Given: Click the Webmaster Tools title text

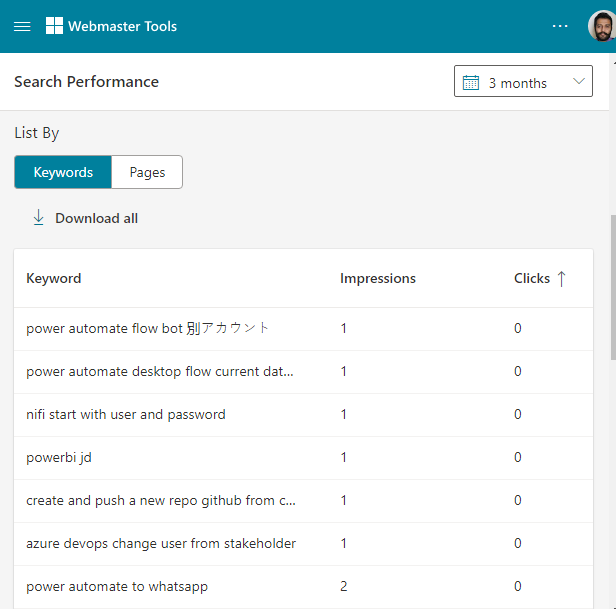Looking at the screenshot, I should (x=123, y=26).
